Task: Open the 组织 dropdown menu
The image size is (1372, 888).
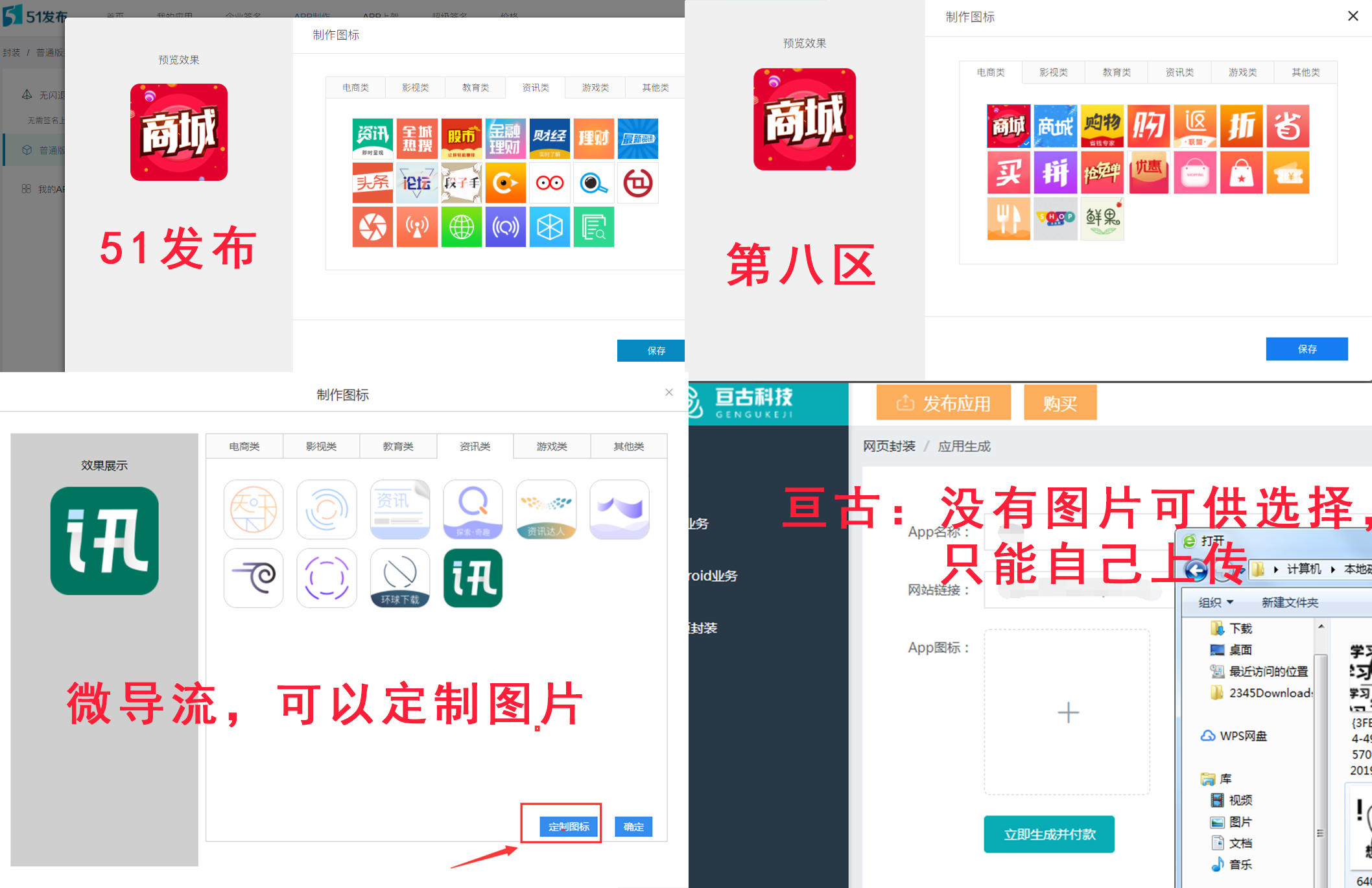Action: coord(1215,603)
